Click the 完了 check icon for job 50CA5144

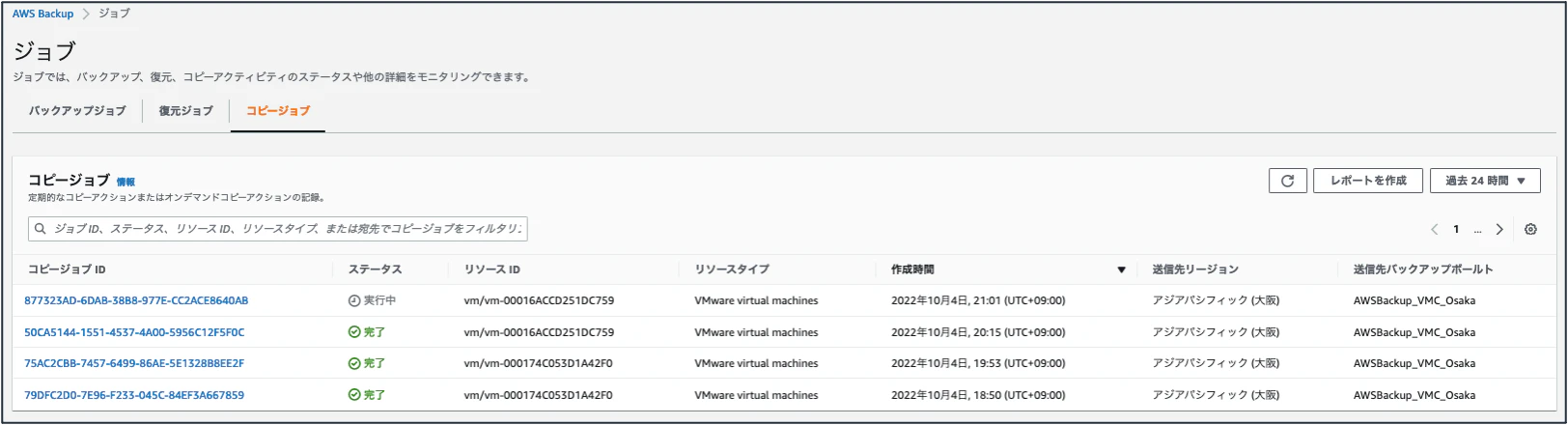tap(354, 332)
